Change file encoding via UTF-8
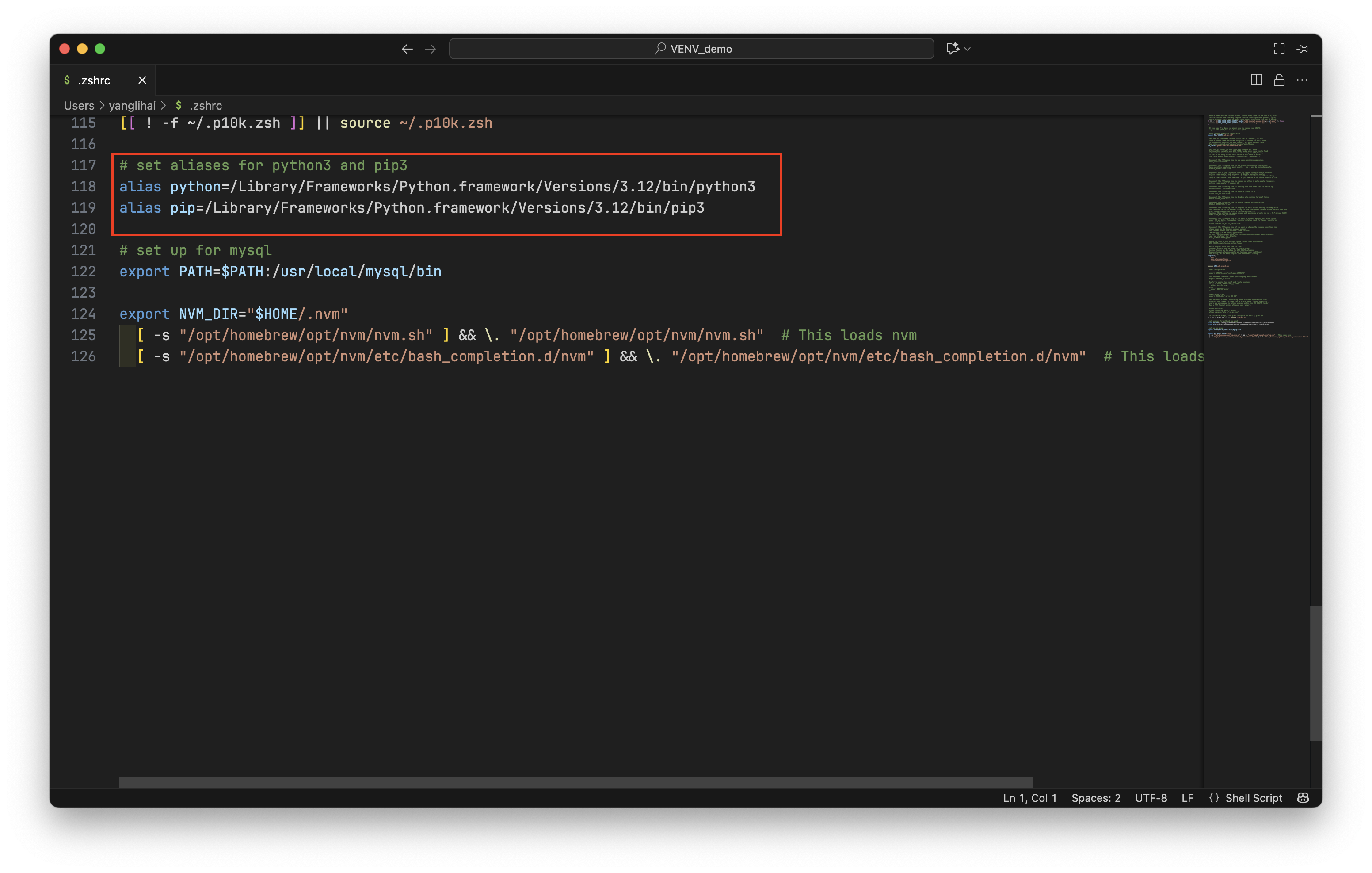This screenshot has width=1372, height=873. point(1151,798)
